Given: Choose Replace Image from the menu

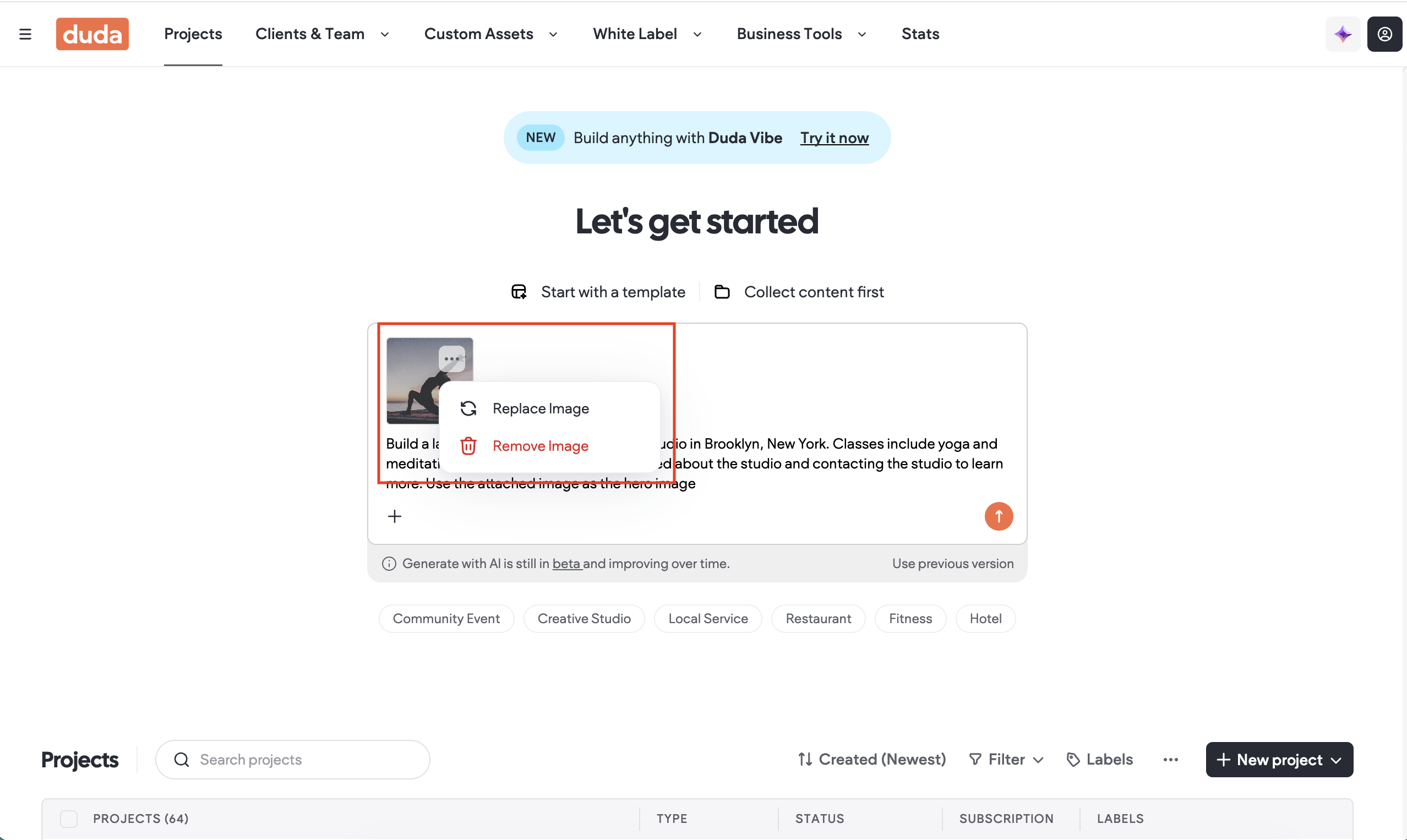Looking at the screenshot, I should tap(549, 408).
